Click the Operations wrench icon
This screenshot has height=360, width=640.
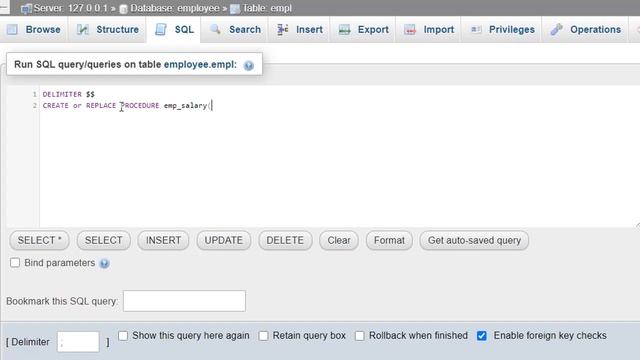click(x=556, y=29)
